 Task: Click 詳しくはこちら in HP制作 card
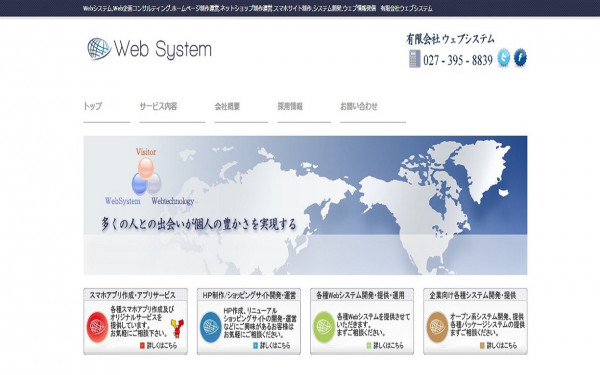(x=272, y=346)
